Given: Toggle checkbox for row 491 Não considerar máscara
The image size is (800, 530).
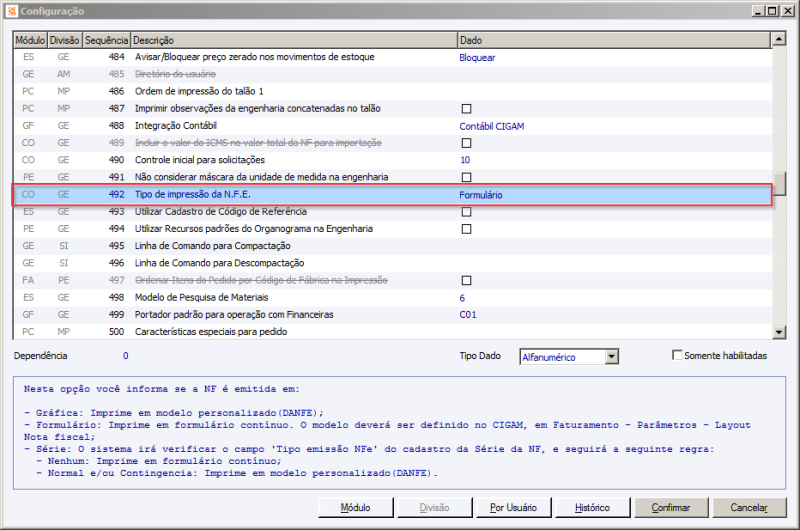Looking at the screenshot, I should coord(466,177).
